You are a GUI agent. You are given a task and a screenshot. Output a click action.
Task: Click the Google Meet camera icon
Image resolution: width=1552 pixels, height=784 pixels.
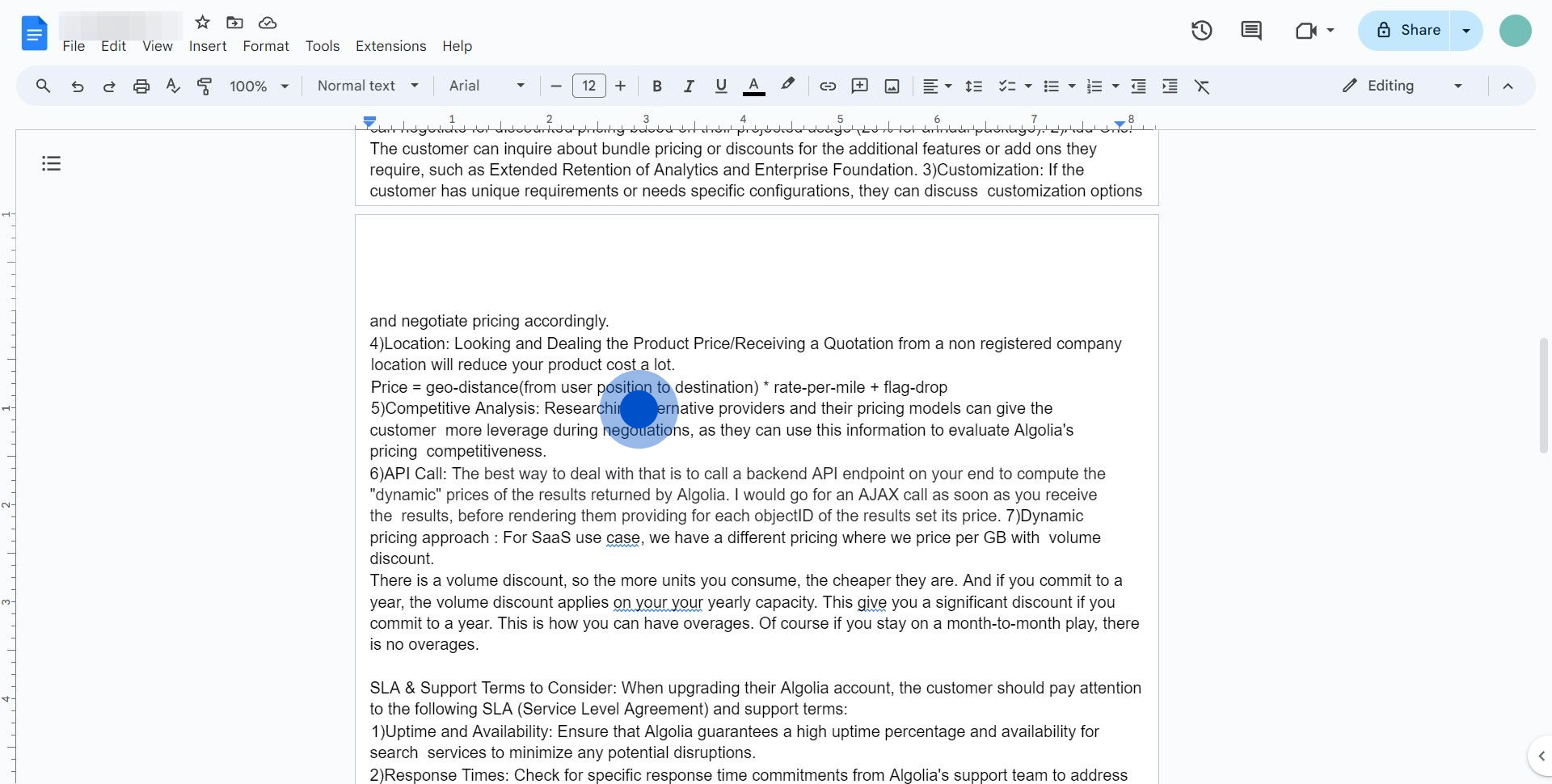(1306, 31)
